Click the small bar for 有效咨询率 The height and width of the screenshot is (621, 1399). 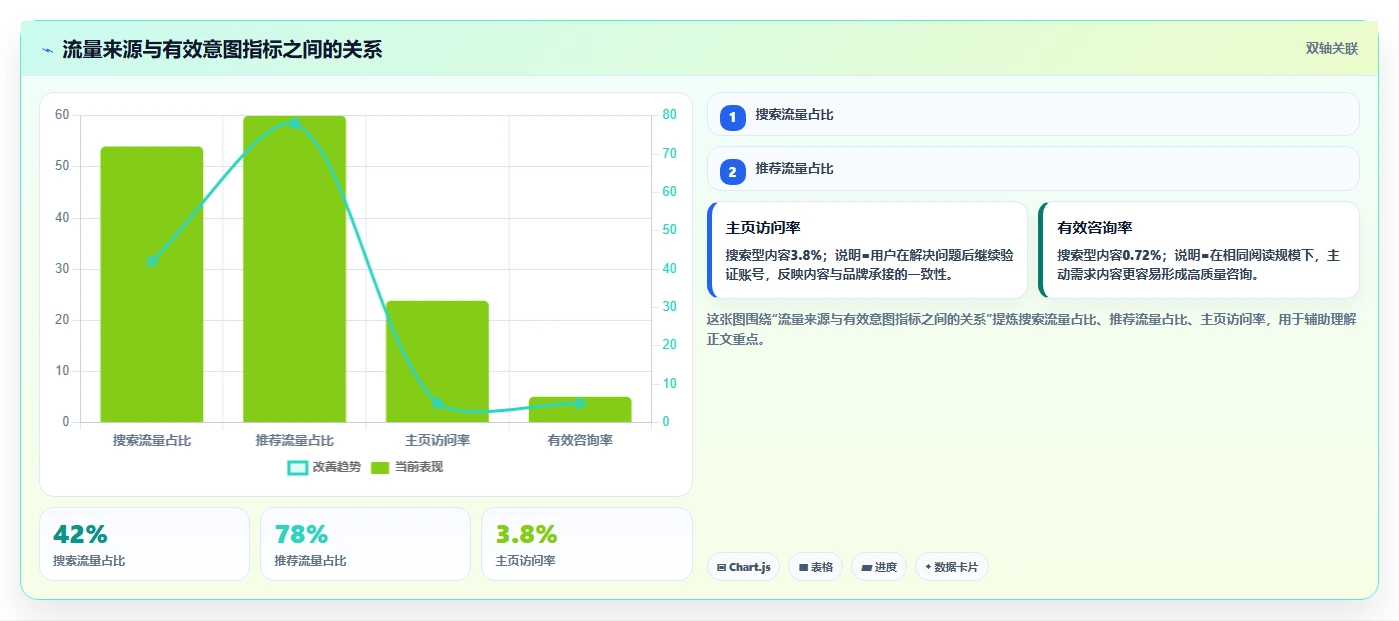point(580,410)
